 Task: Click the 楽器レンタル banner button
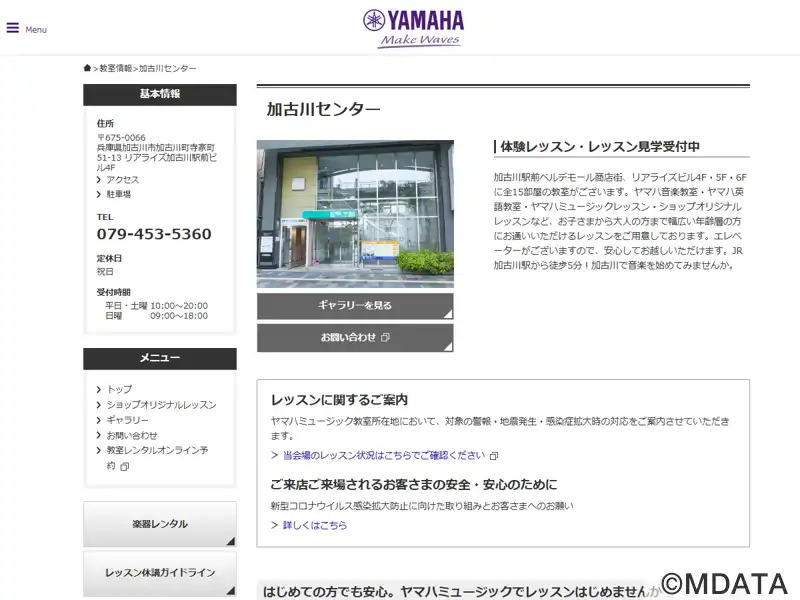pyautogui.click(x=160, y=524)
